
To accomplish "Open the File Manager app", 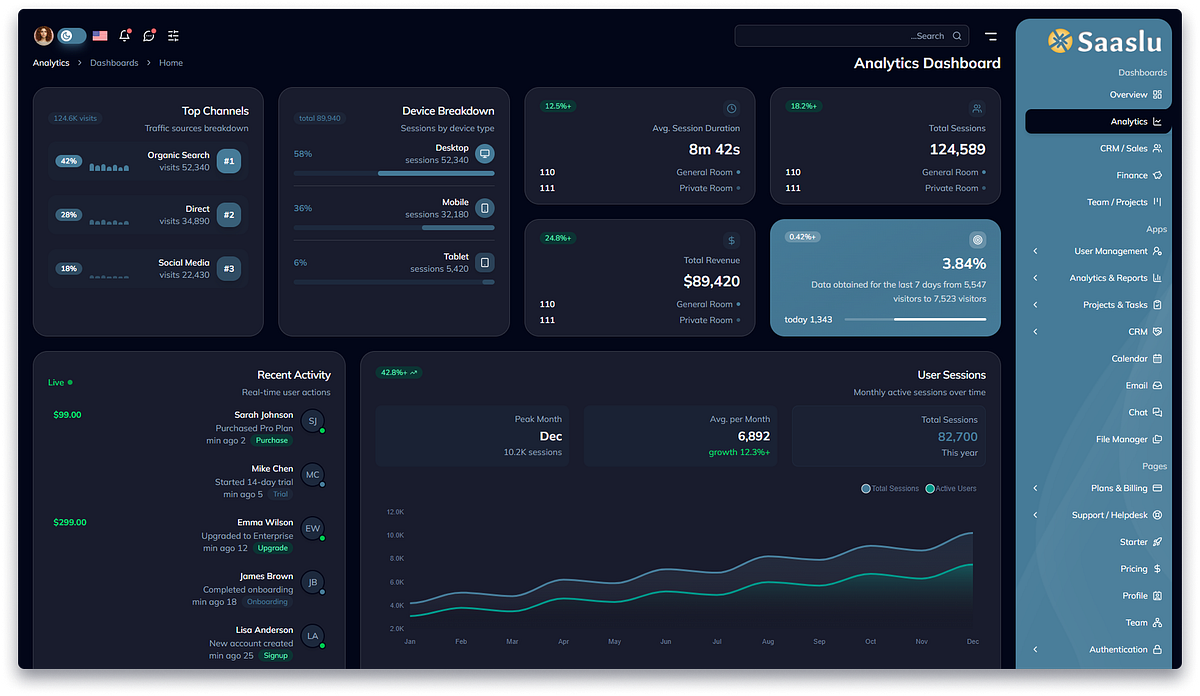I will click(1097, 439).
